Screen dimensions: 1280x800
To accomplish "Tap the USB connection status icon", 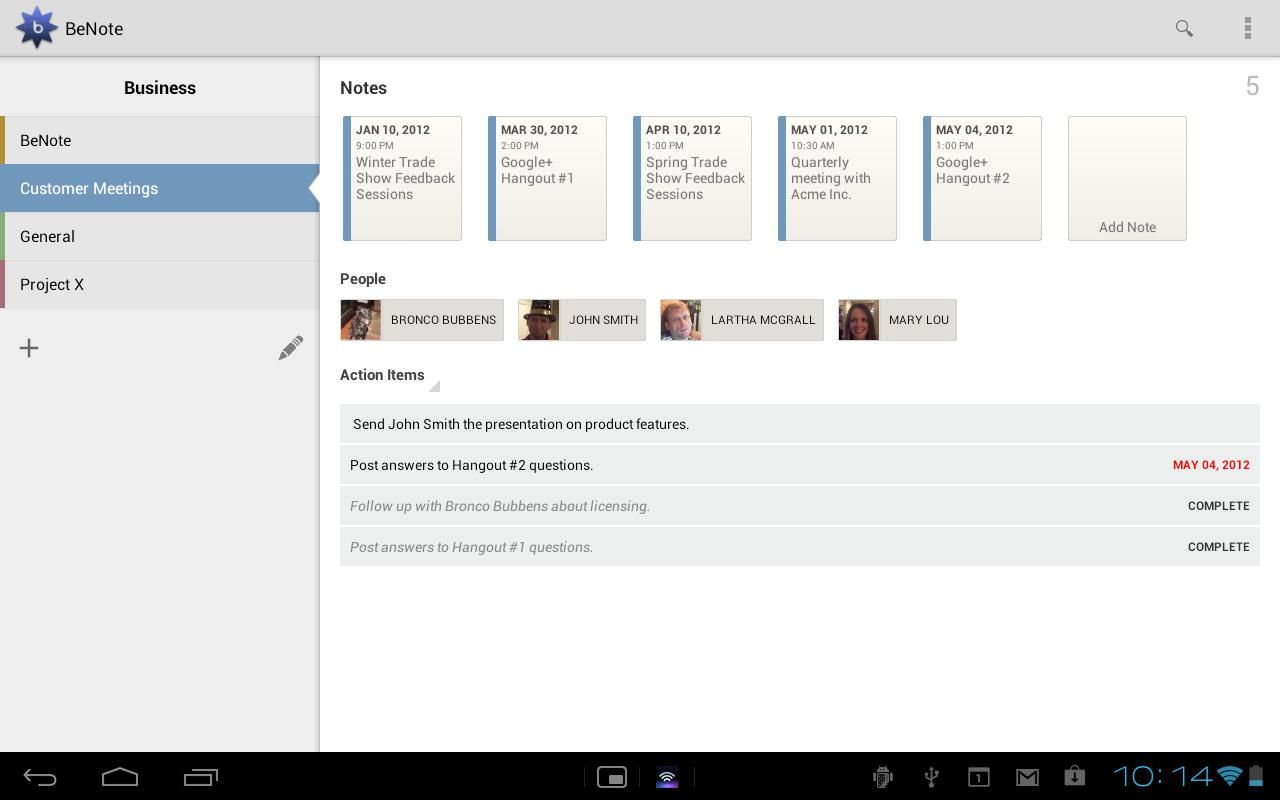I will click(931, 776).
